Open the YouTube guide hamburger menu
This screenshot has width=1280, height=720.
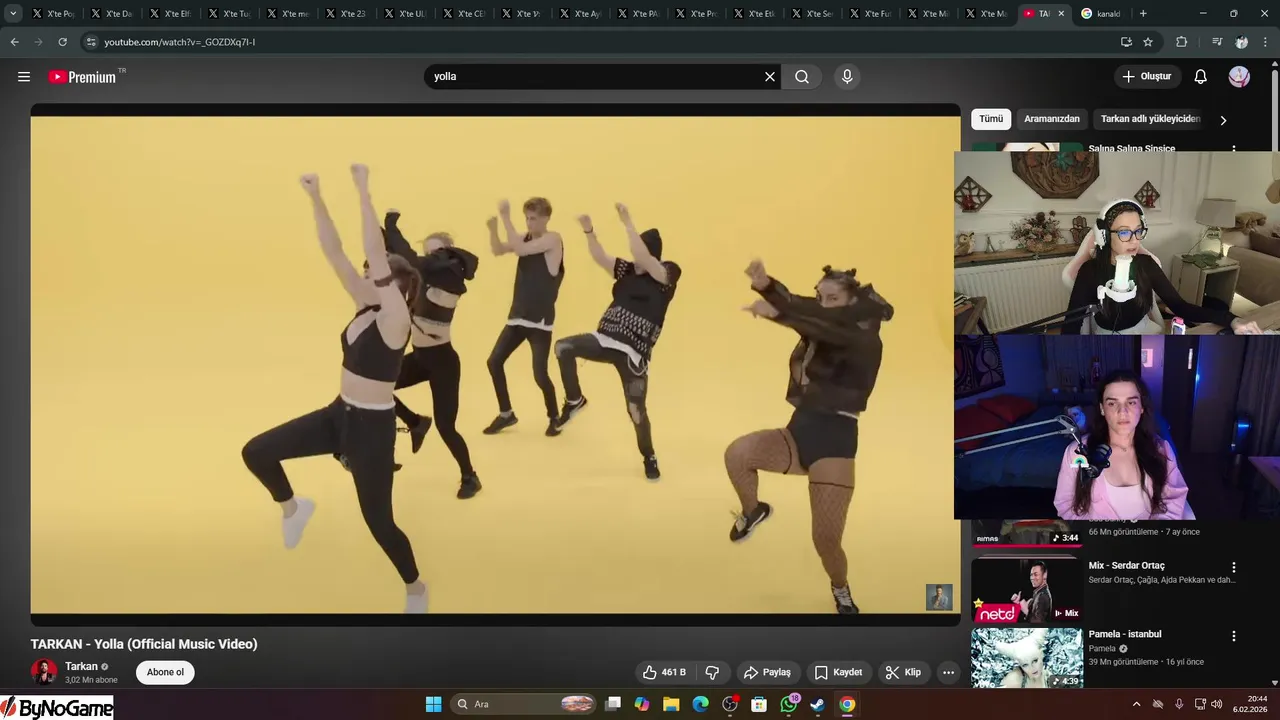click(x=24, y=77)
